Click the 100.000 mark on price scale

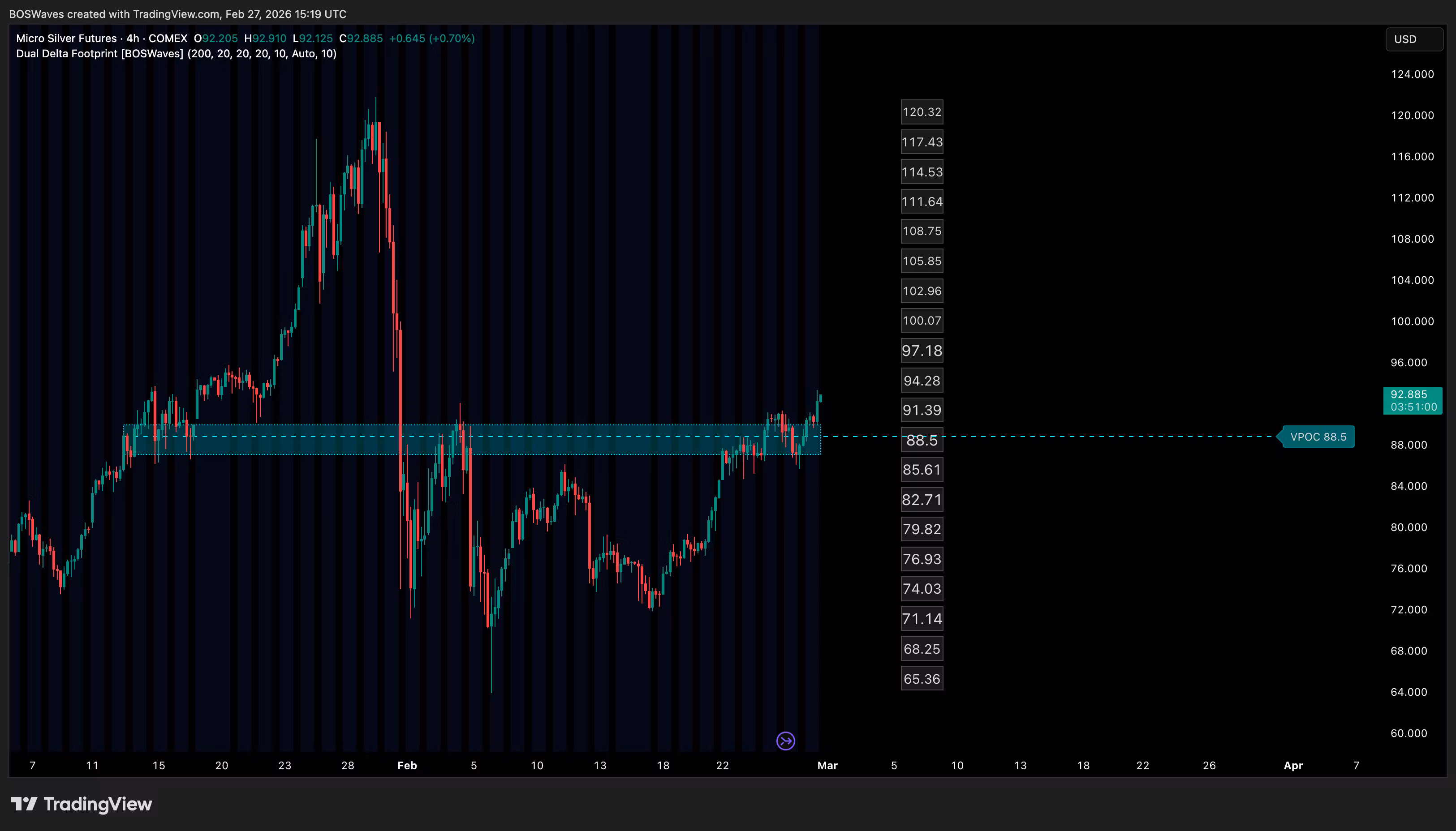coord(1412,321)
